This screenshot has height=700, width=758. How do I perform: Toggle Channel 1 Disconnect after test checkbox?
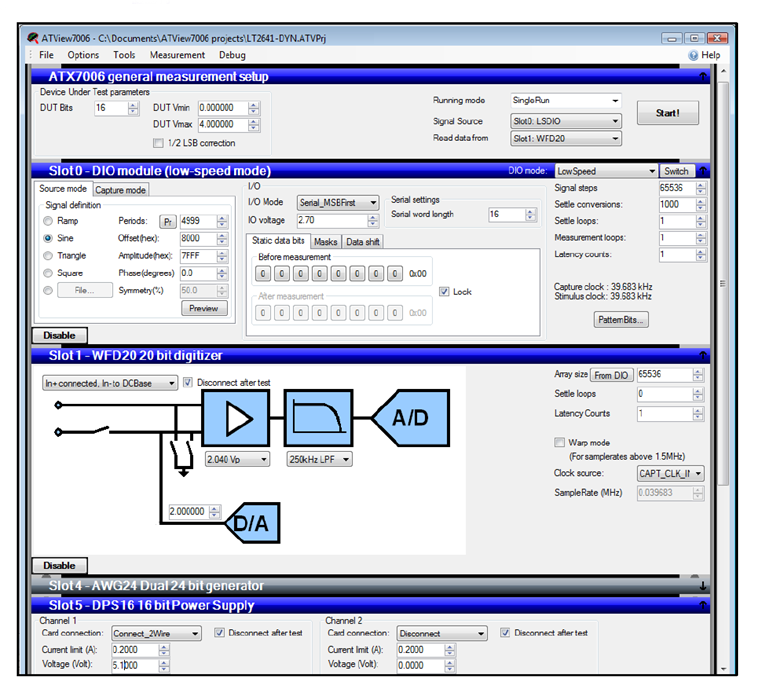[219, 632]
